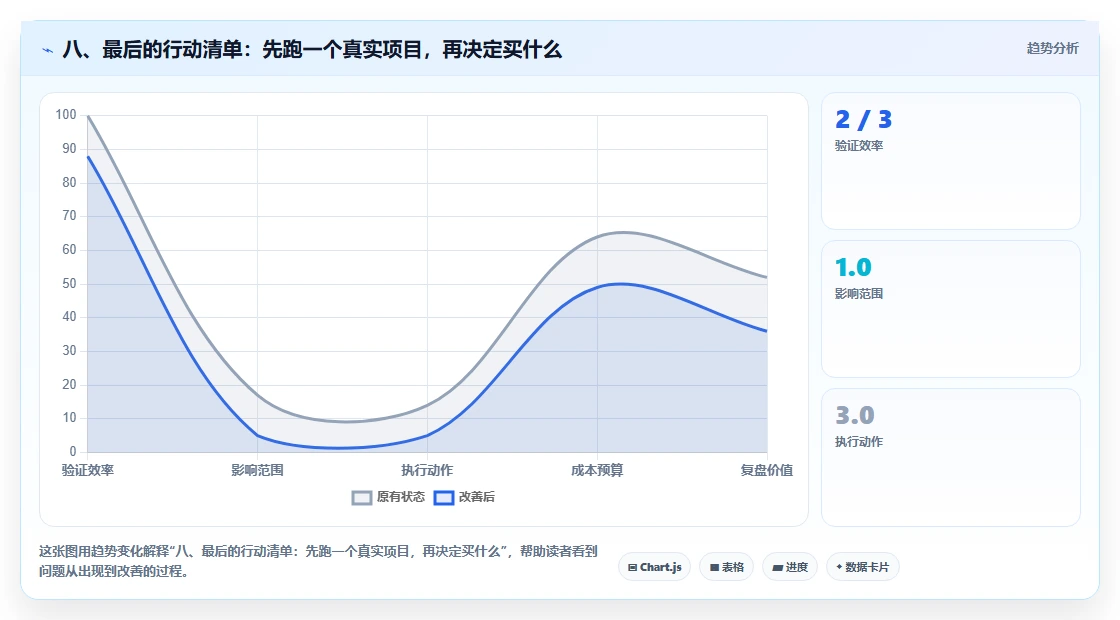Click the chart description paragraph below the chart
This screenshot has height=620, width=1120.
click(x=318, y=561)
